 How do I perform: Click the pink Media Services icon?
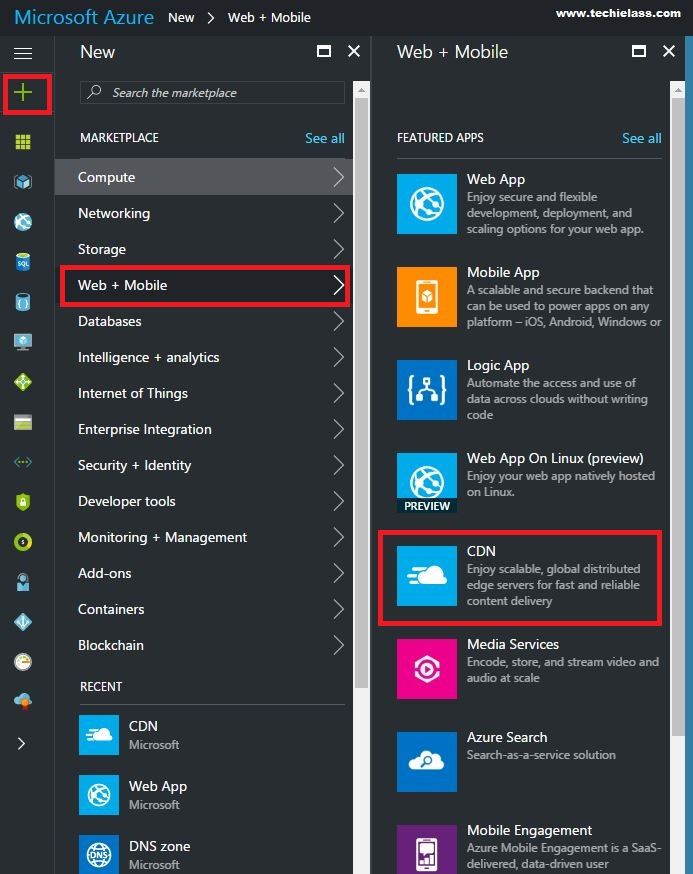click(427, 669)
